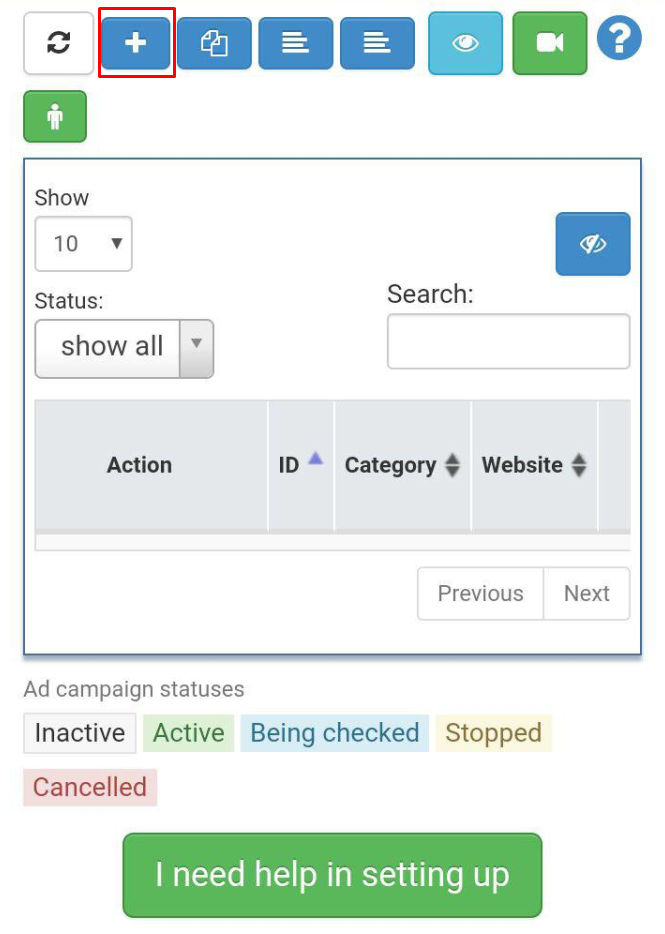Add a new campaign with plus icon

click(x=137, y=43)
